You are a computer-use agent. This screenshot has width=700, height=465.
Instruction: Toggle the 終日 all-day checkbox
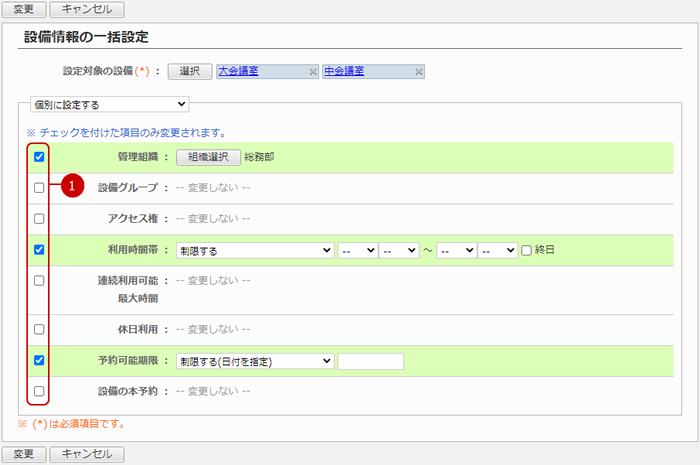[x=526, y=250]
